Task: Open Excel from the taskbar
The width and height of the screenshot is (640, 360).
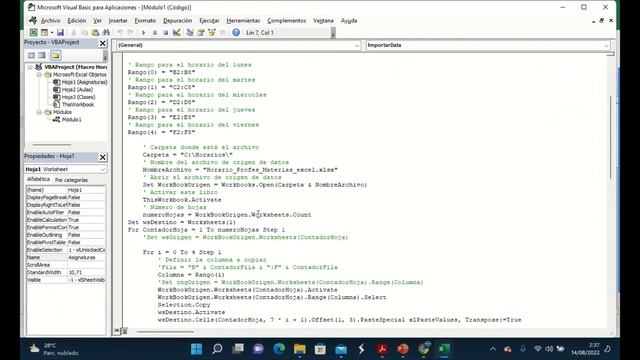Action: pyautogui.click(x=444, y=349)
